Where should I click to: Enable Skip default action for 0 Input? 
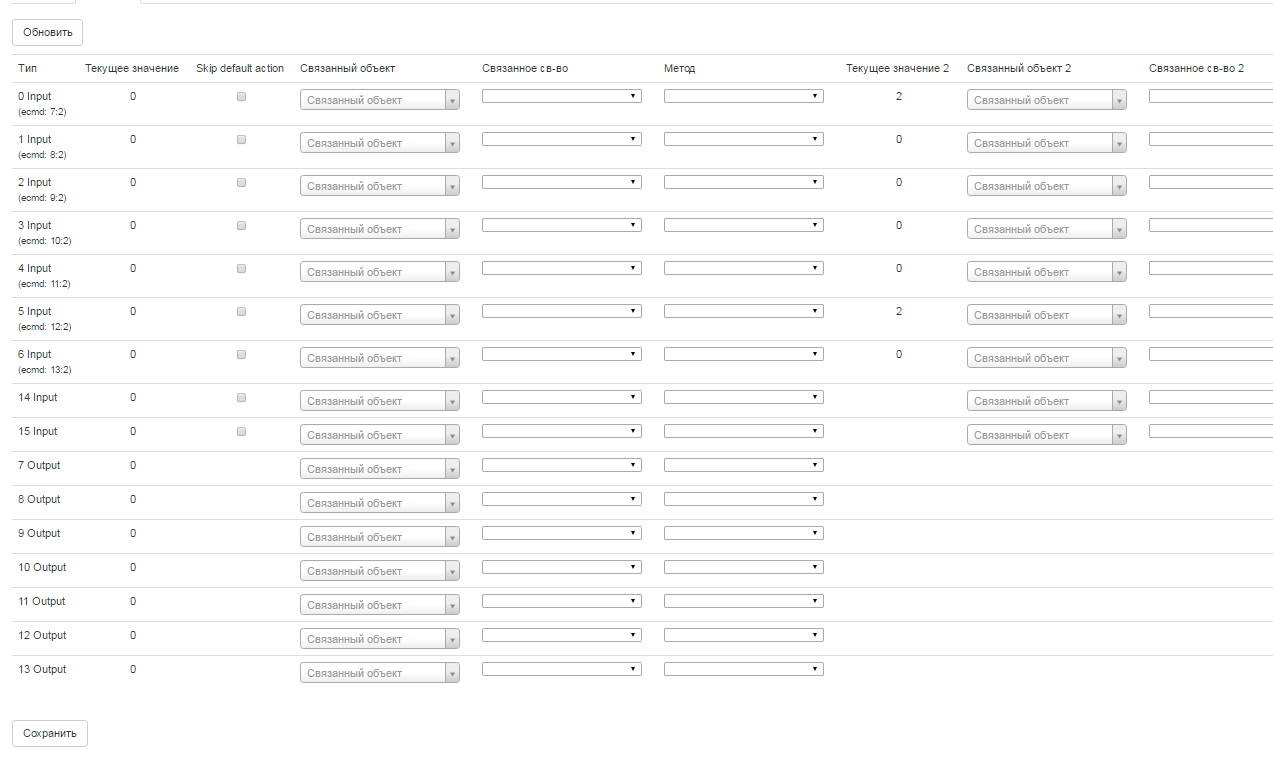241,97
